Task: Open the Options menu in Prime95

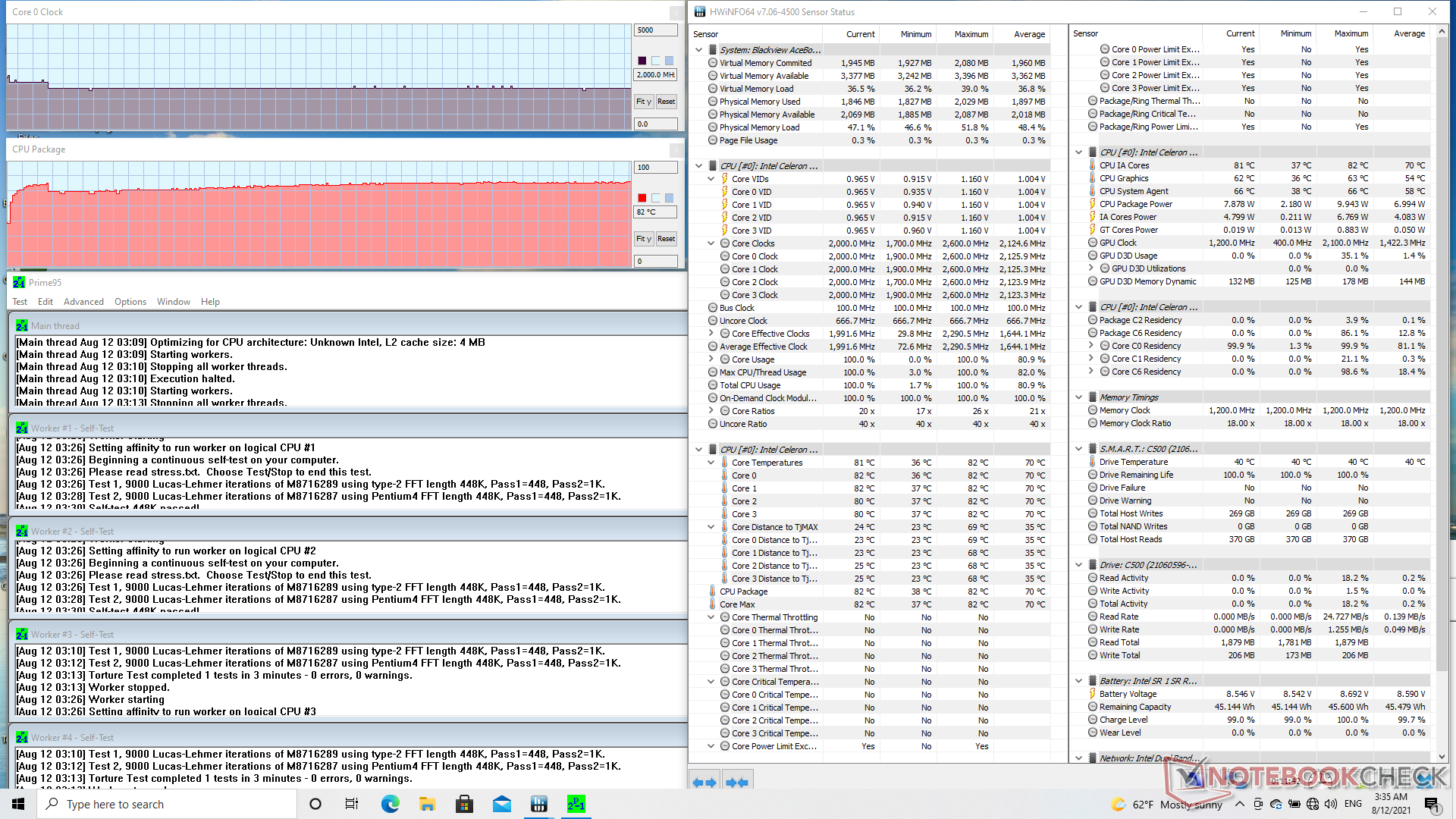Action: 130,302
